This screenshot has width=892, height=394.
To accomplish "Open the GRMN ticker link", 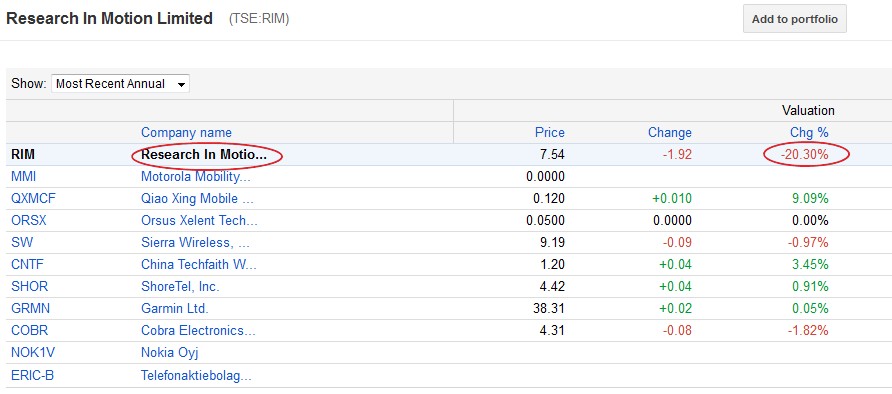I will pos(30,309).
